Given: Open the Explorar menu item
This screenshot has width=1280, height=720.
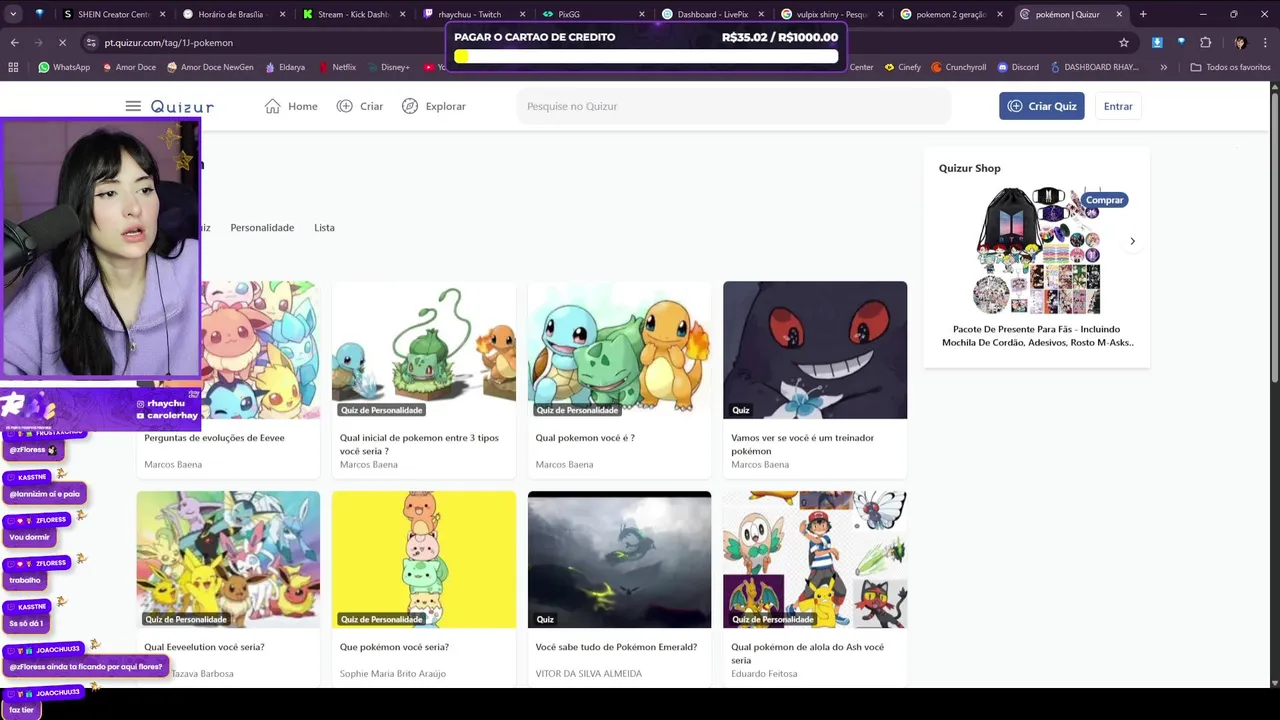Looking at the screenshot, I should pyautogui.click(x=434, y=106).
